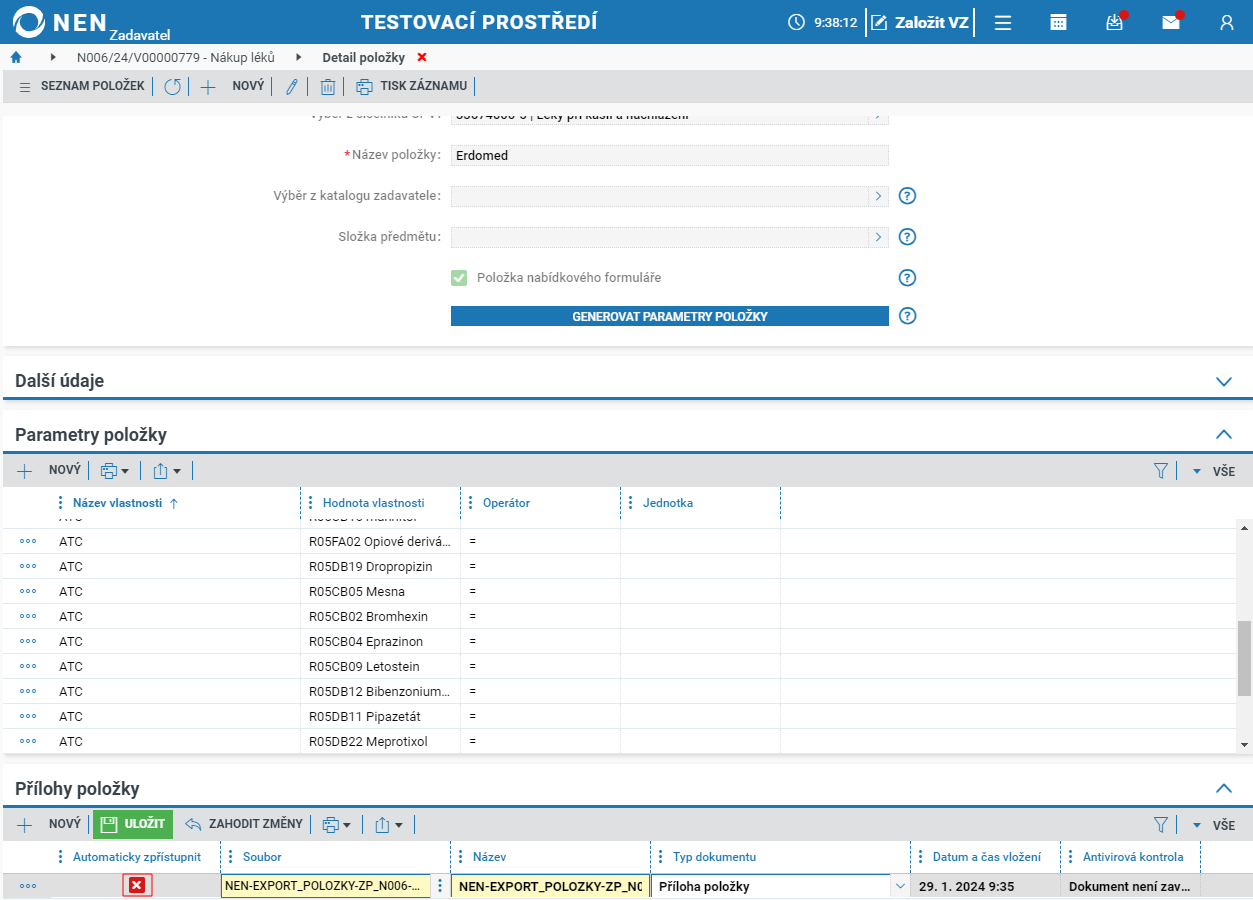1253x900 pixels.
Task: Toggle Automaticky zpřístupnit red checkbox
Action: [x=137, y=886]
